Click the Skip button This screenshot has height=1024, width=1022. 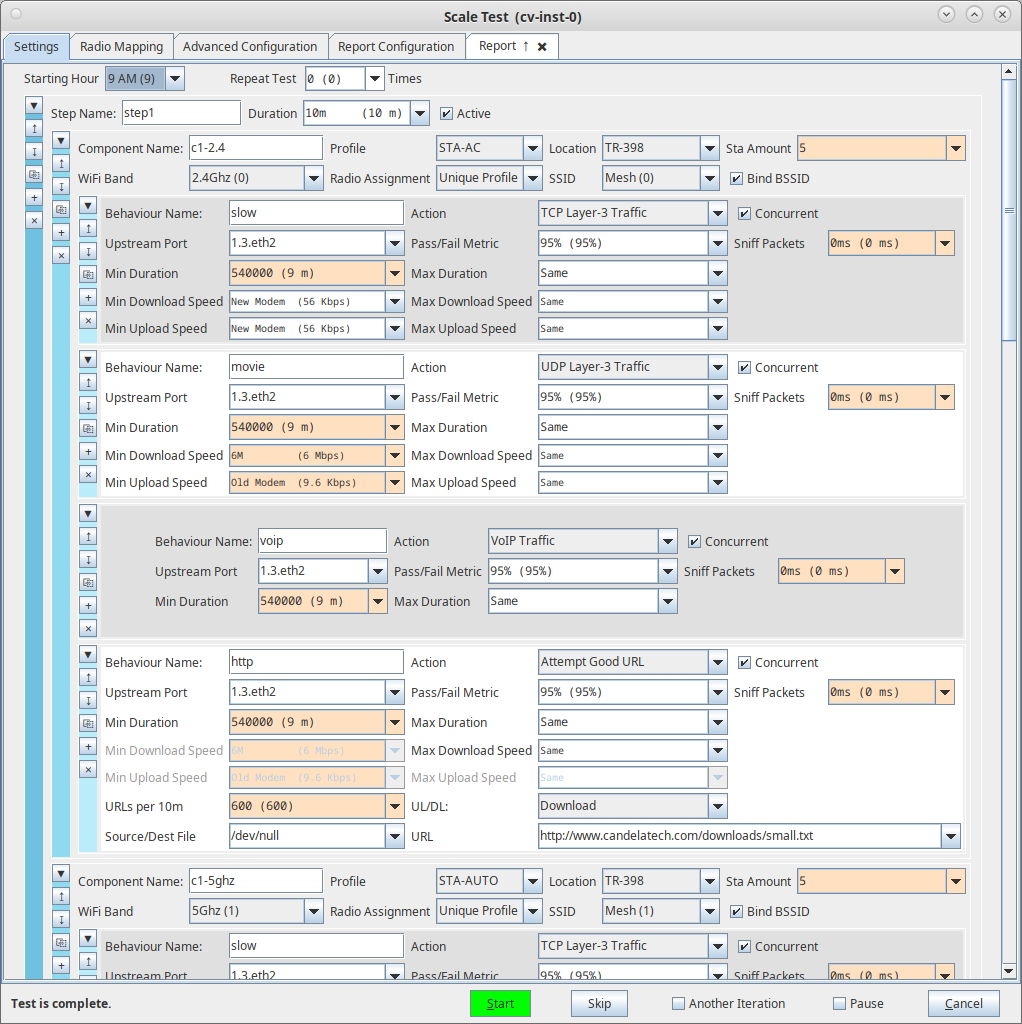point(599,1003)
